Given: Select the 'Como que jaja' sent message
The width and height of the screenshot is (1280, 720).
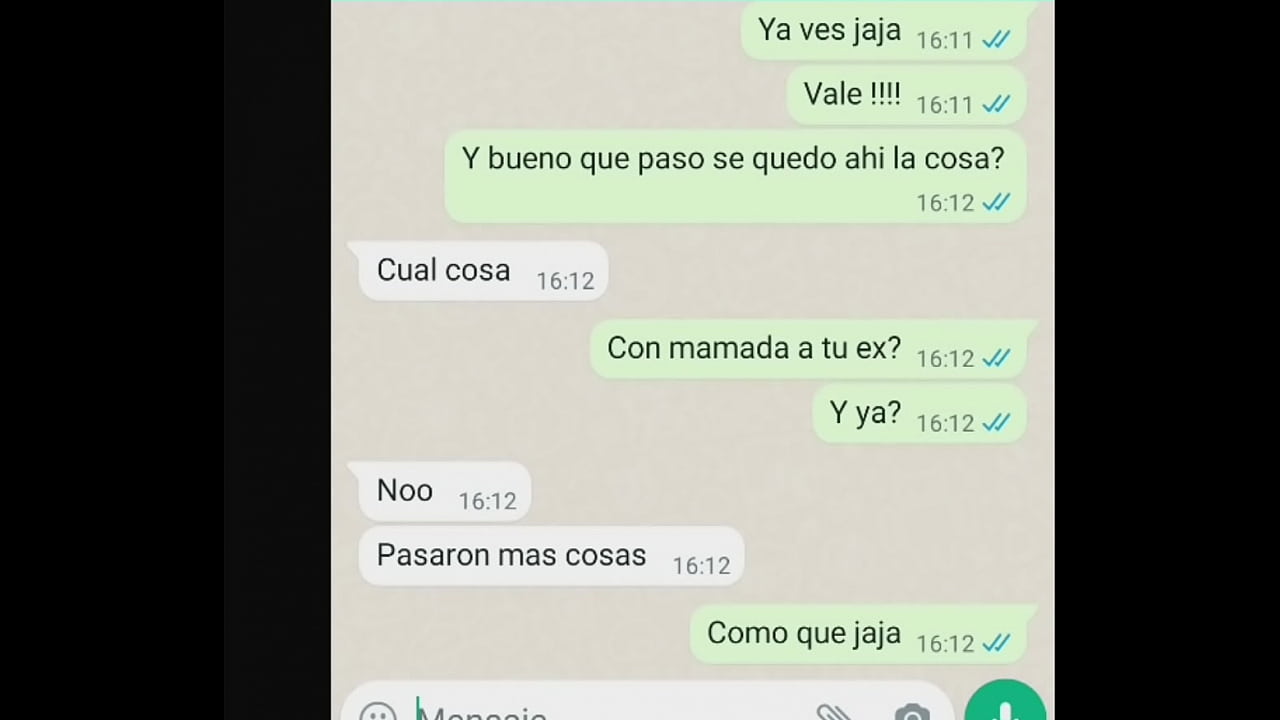Looking at the screenshot, I should pyautogui.click(x=858, y=634).
